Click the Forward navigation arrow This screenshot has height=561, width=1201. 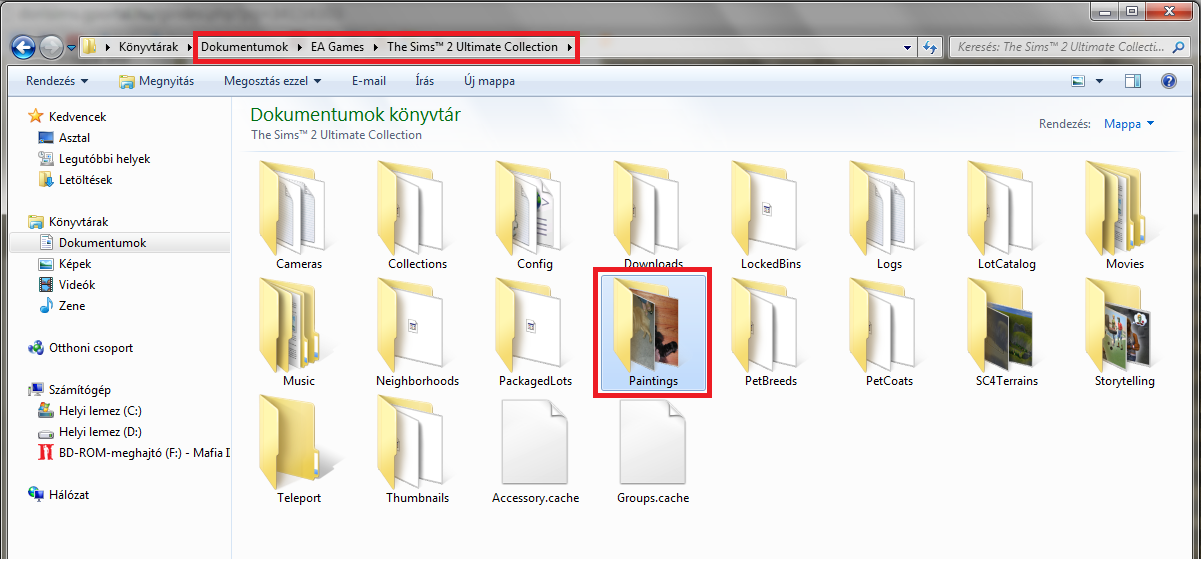point(51,46)
